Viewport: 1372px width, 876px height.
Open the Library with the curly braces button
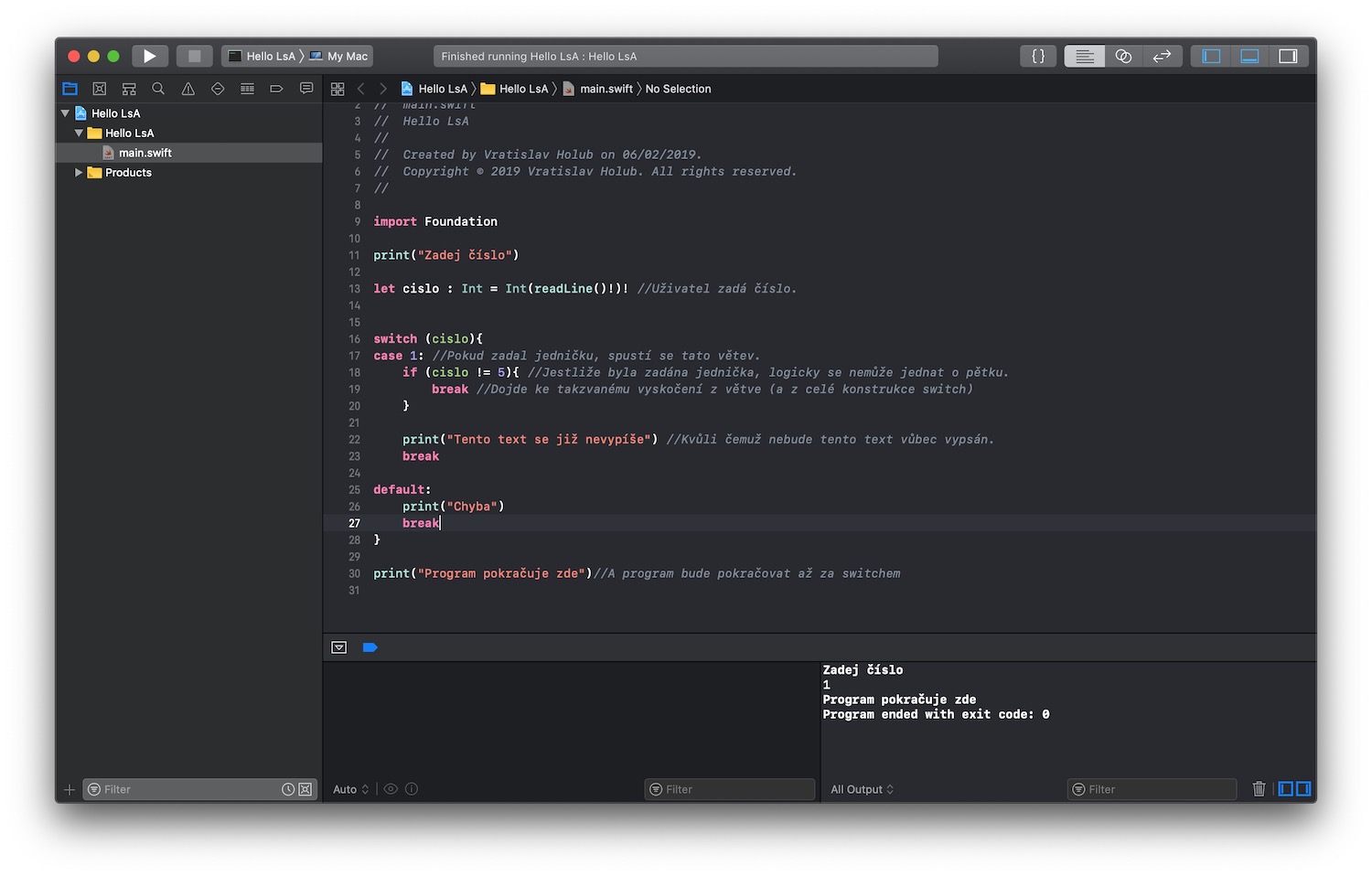1038,56
